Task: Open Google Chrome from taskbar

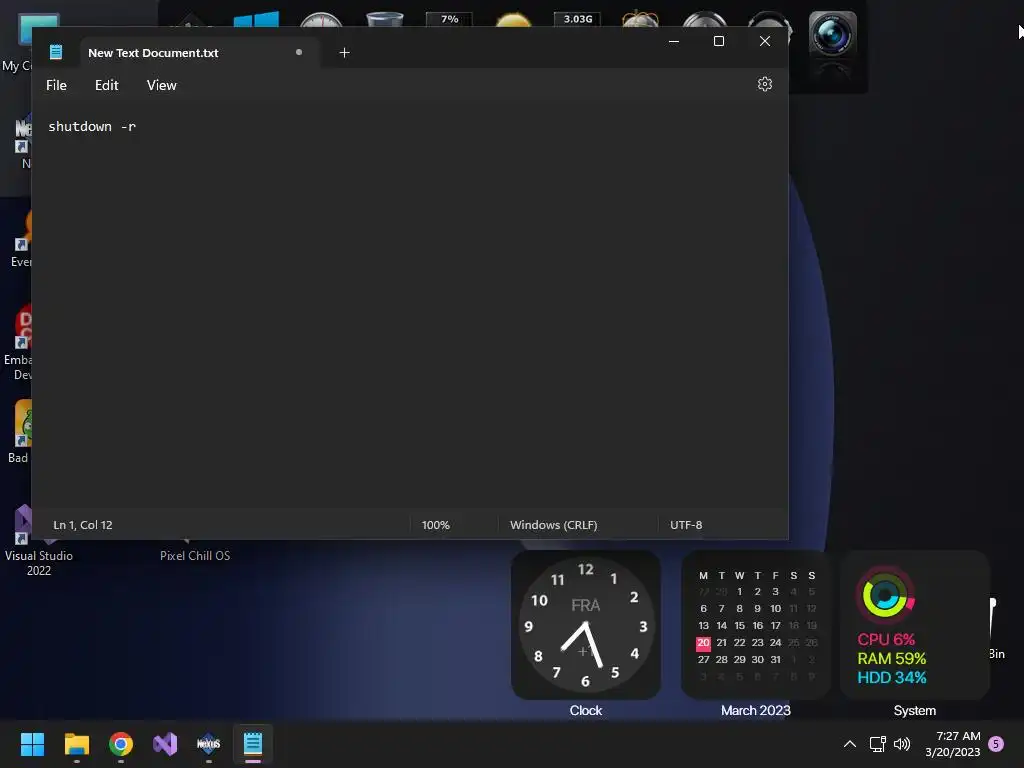Action: (x=121, y=744)
